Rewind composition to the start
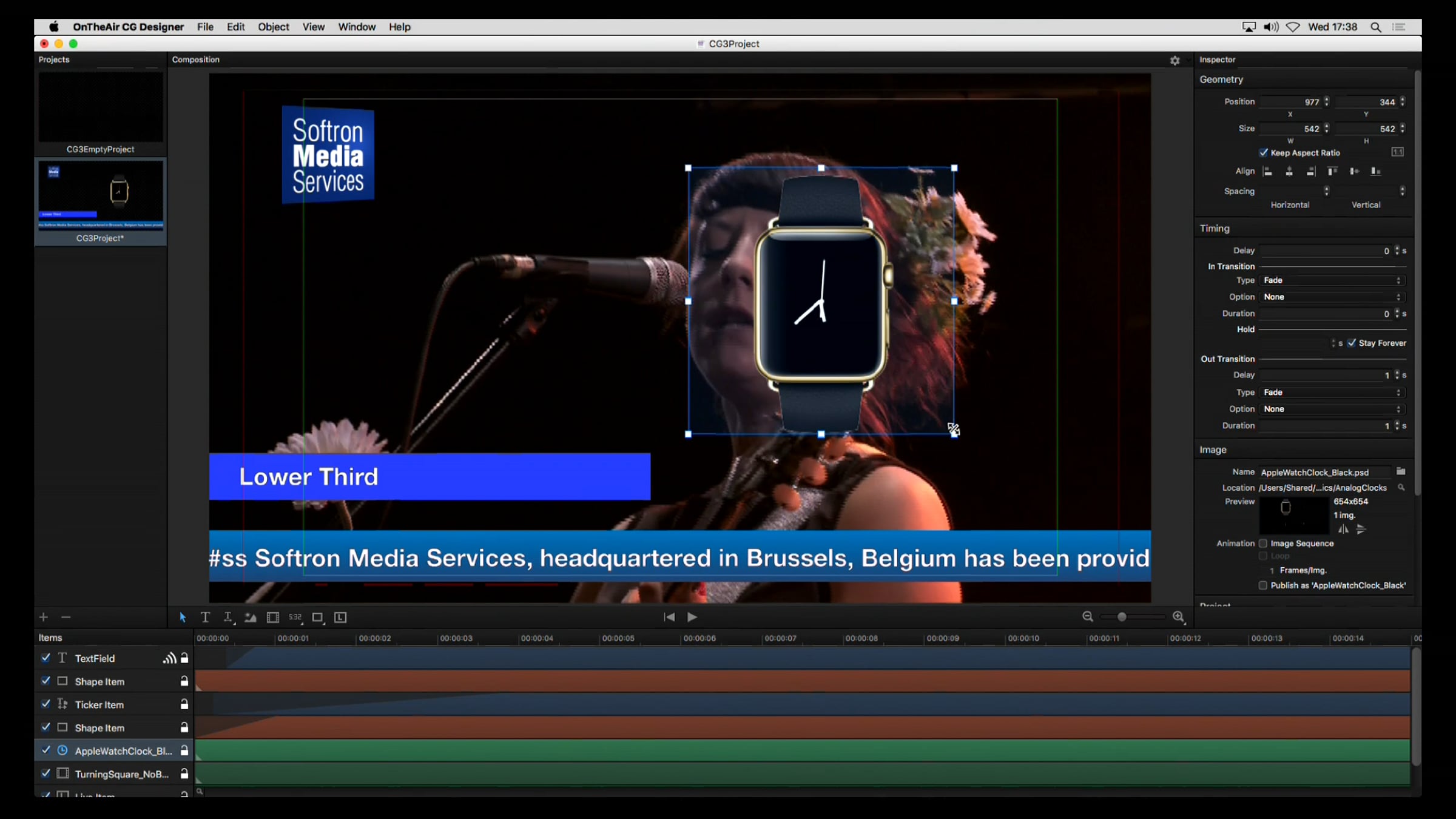 tap(669, 617)
